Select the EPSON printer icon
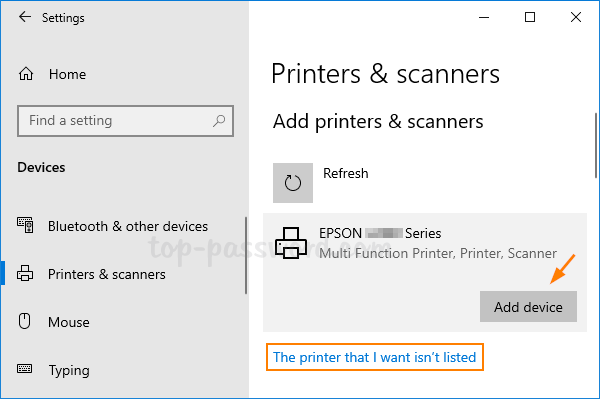The height and width of the screenshot is (399, 600). pyautogui.click(x=291, y=243)
